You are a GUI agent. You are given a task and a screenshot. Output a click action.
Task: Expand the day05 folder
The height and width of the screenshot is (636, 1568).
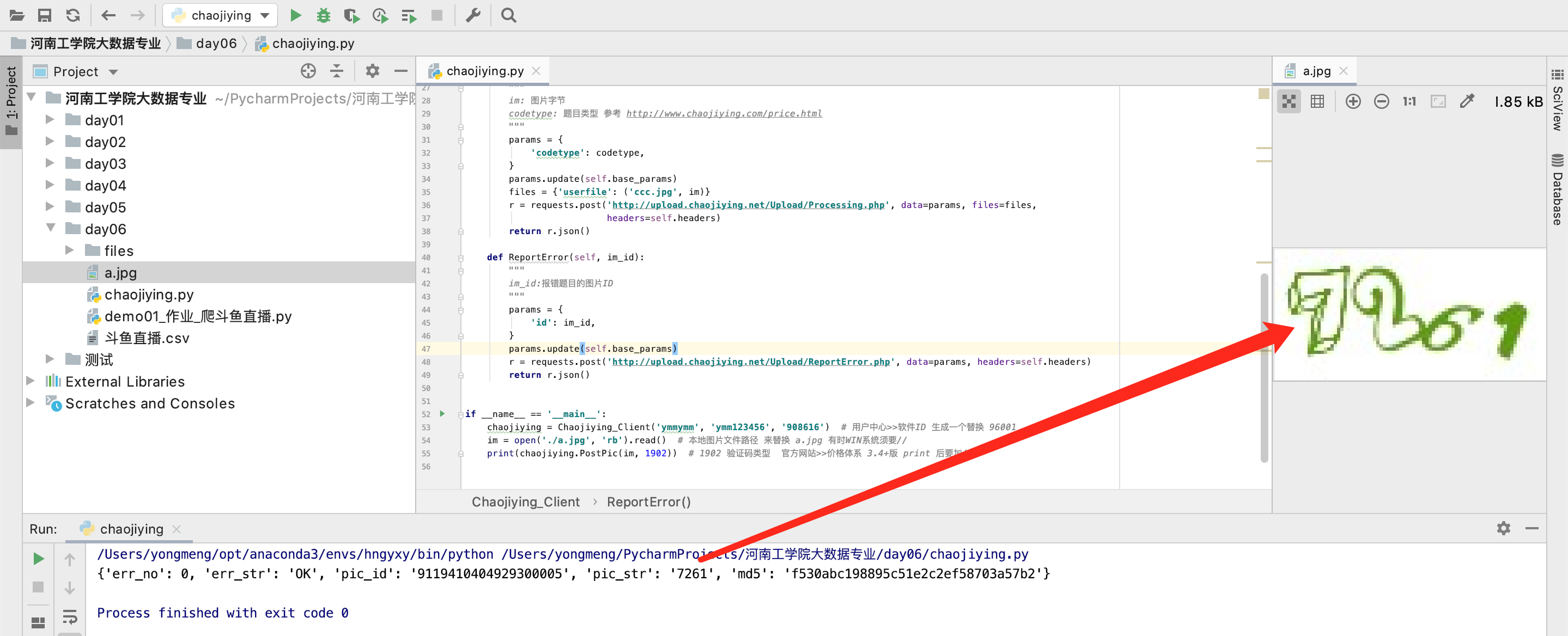(50, 207)
